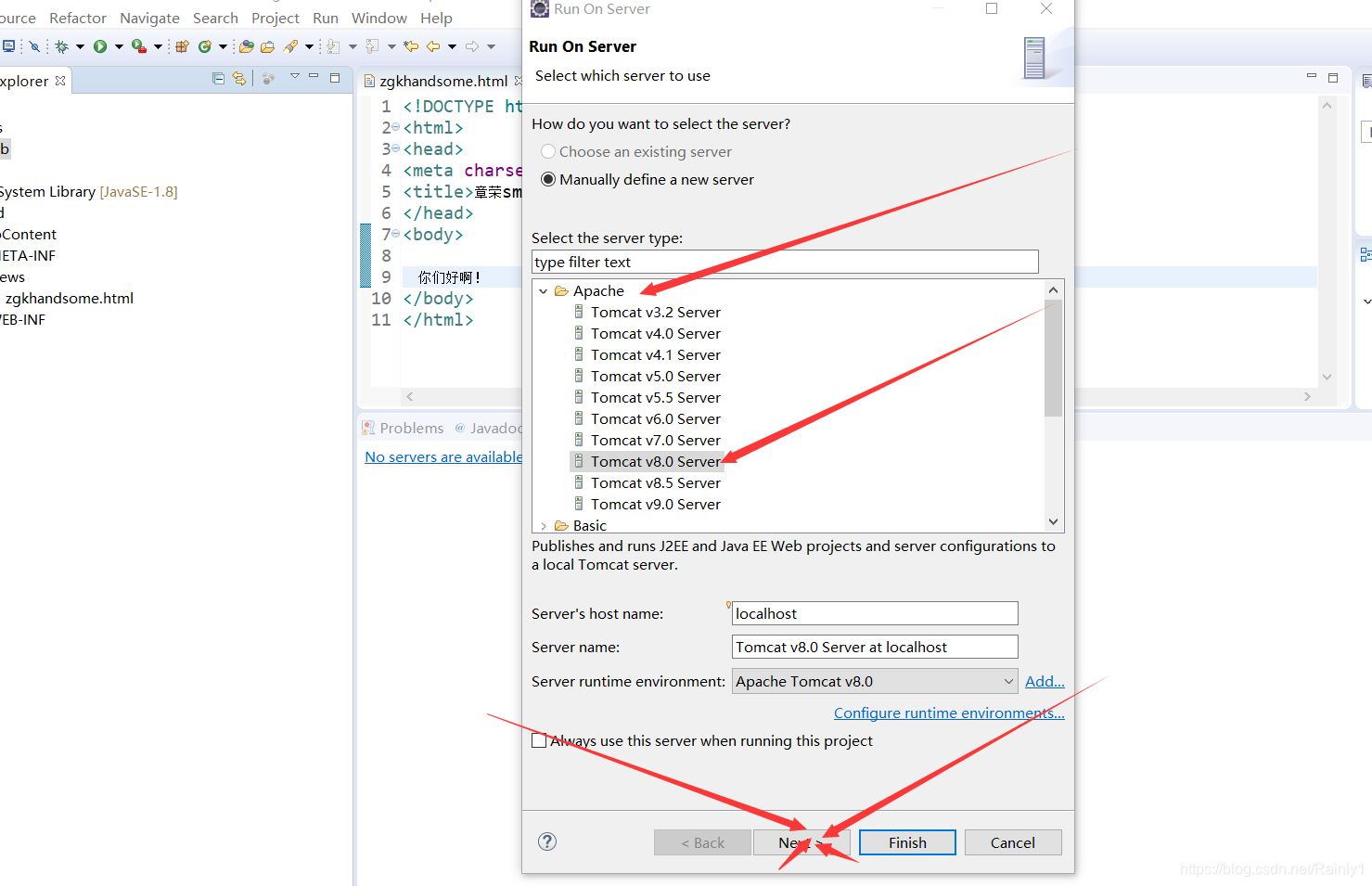Maximize the editor area view
This screenshot has width=1372, height=886.
click(1333, 78)
